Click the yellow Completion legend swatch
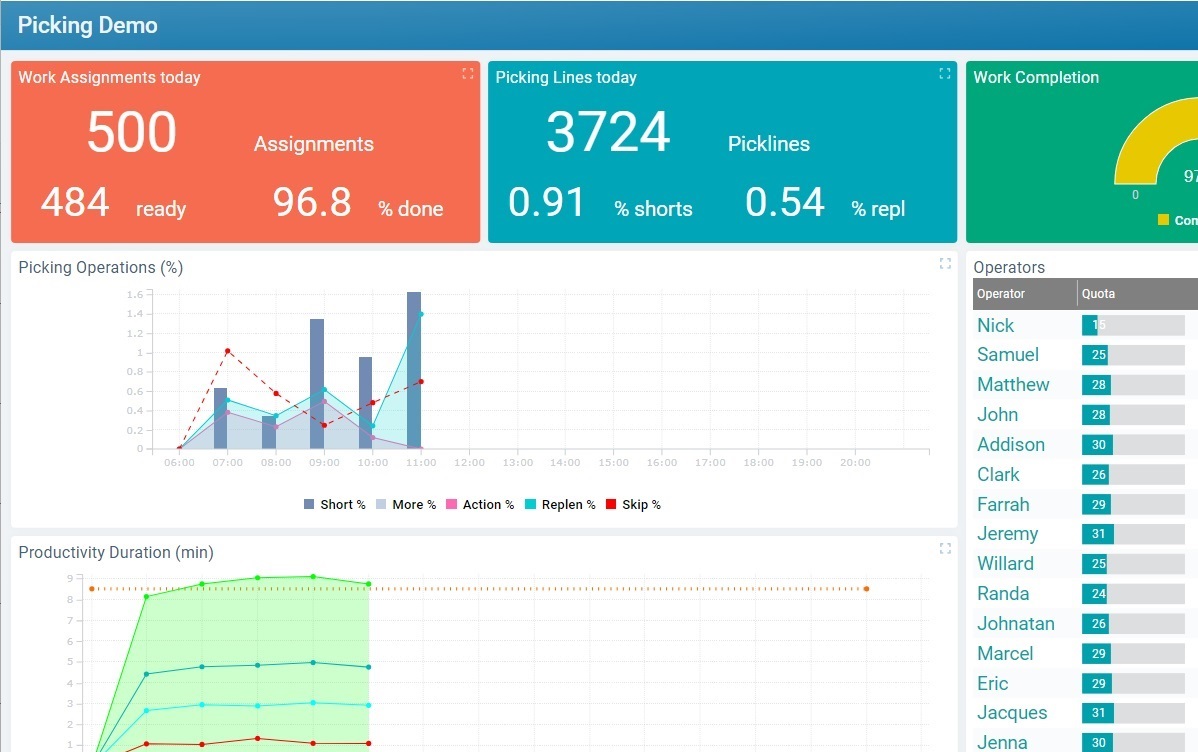This screenshot has height=752, width=1198. point(1162,218)
